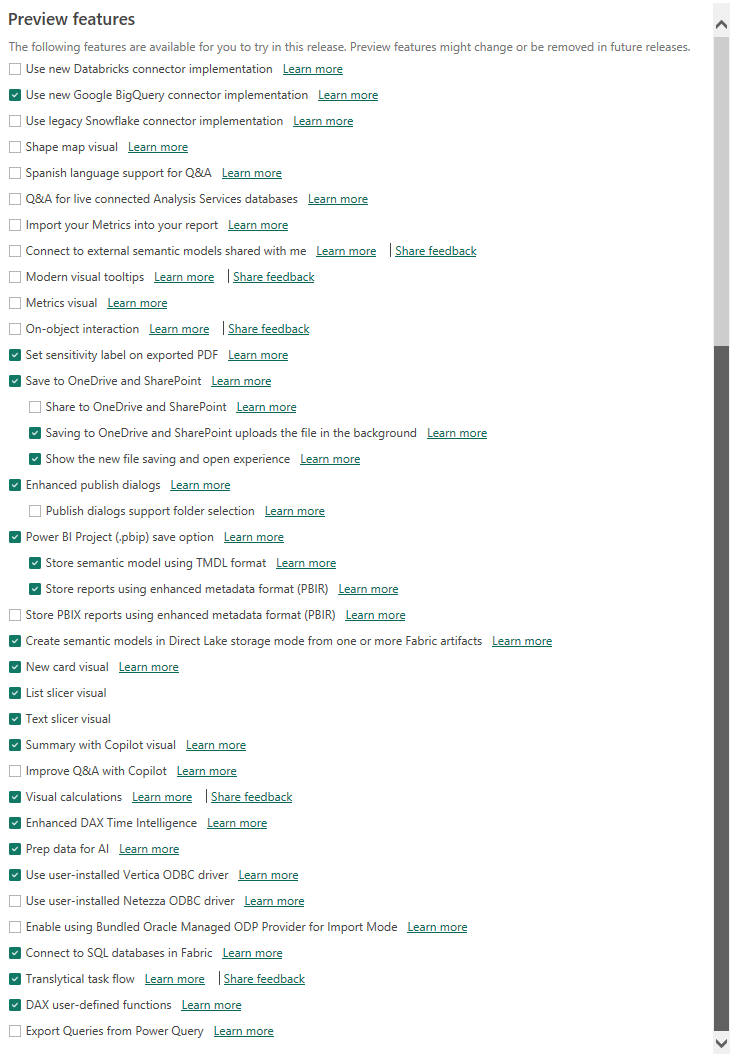Image resolution: width=736 pixels, height=1054 pixels.
Task: Enable Spanish language support for Q&A
Action: pos(15,173)
